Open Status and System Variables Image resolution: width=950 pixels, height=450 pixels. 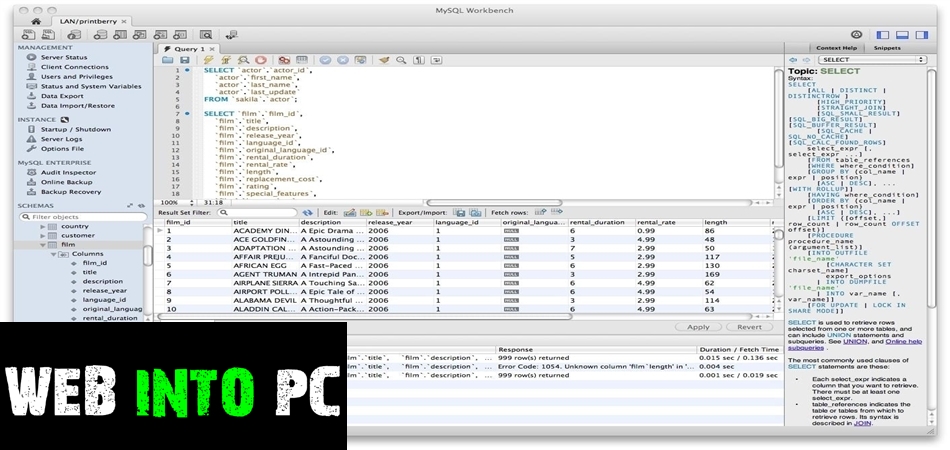[91, 87]
